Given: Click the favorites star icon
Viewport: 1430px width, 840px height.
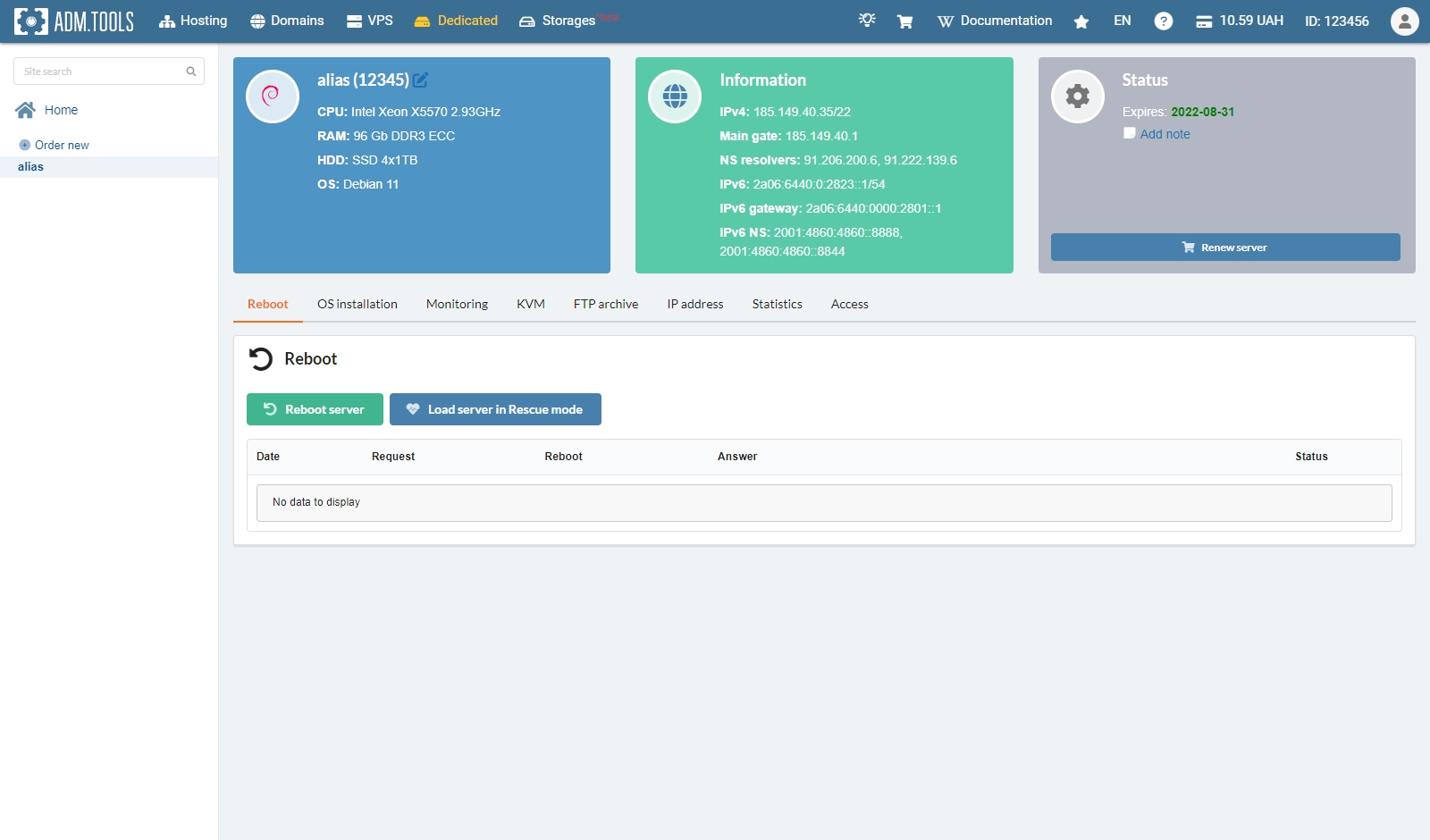Looking at the screenshot, I should pyautogui.click(x=1081, y=21).
